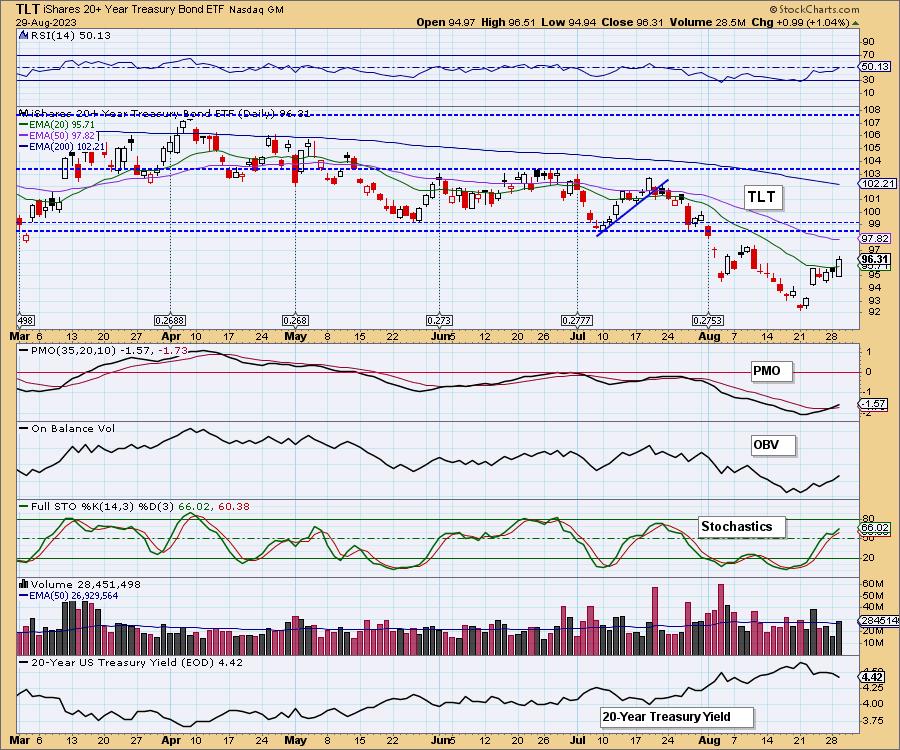The height and width of the screenshot is (750, 900).
Task: Click the -1.57 PMO axis value tag
Action: coord(874,404)
